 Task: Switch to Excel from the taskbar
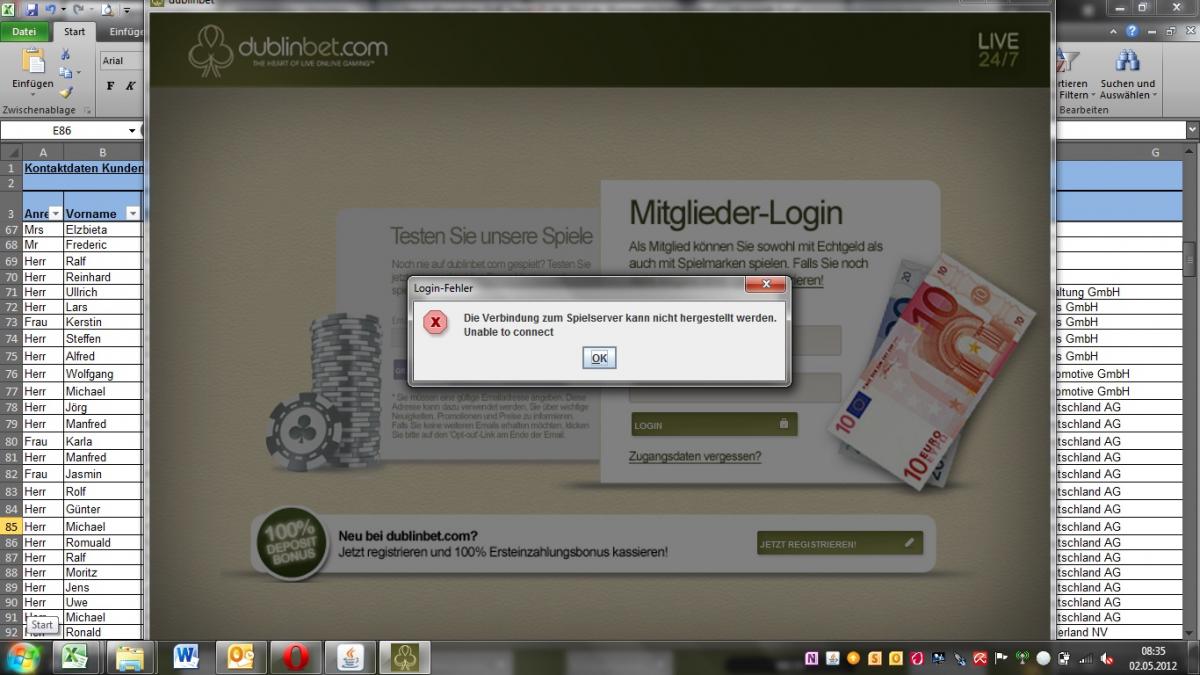(74, 657)
